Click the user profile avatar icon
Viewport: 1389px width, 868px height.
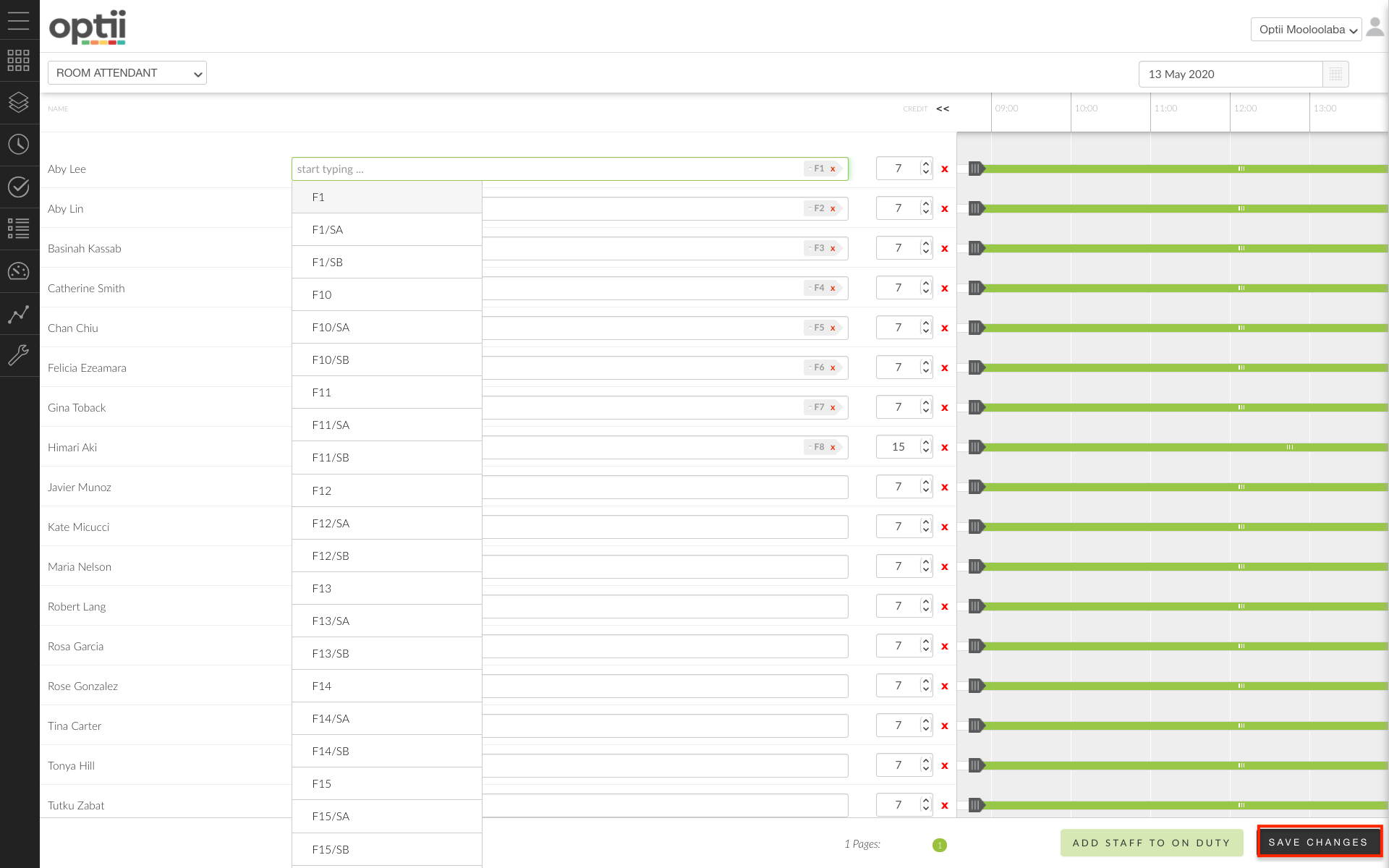1375,27
